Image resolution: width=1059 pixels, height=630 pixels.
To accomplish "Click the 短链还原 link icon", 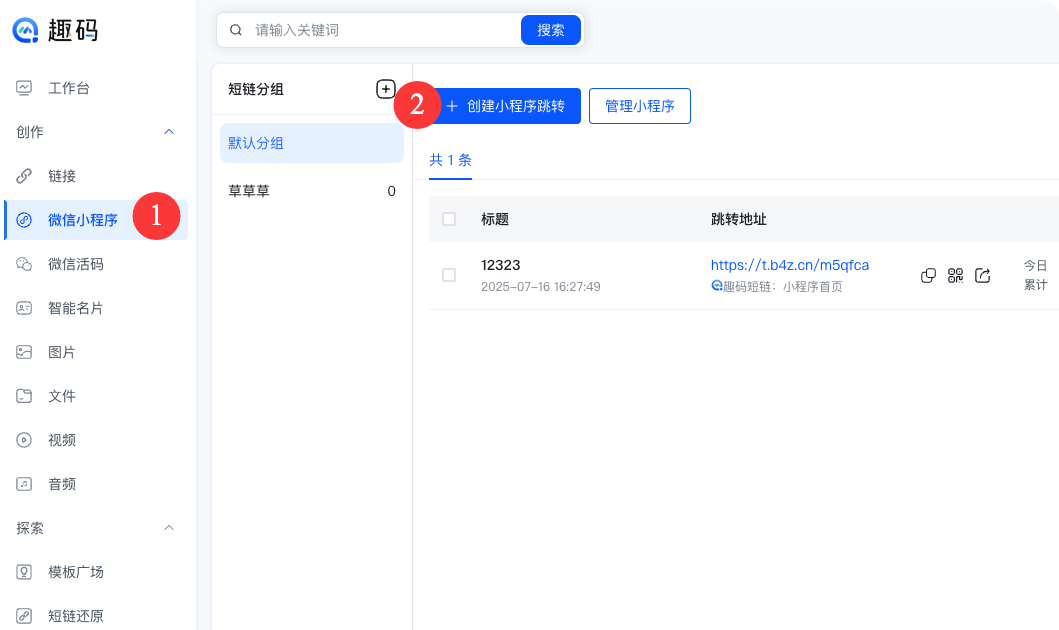I will (x=24, y=616).
